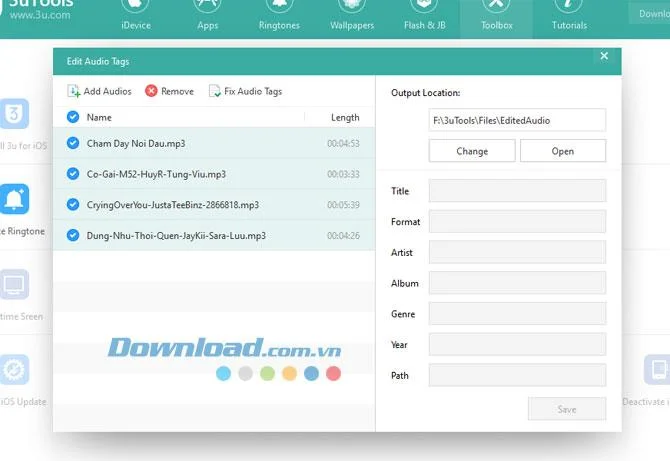Click the Name column header
This screenshot has width=670, height=461.
point(99,117)
